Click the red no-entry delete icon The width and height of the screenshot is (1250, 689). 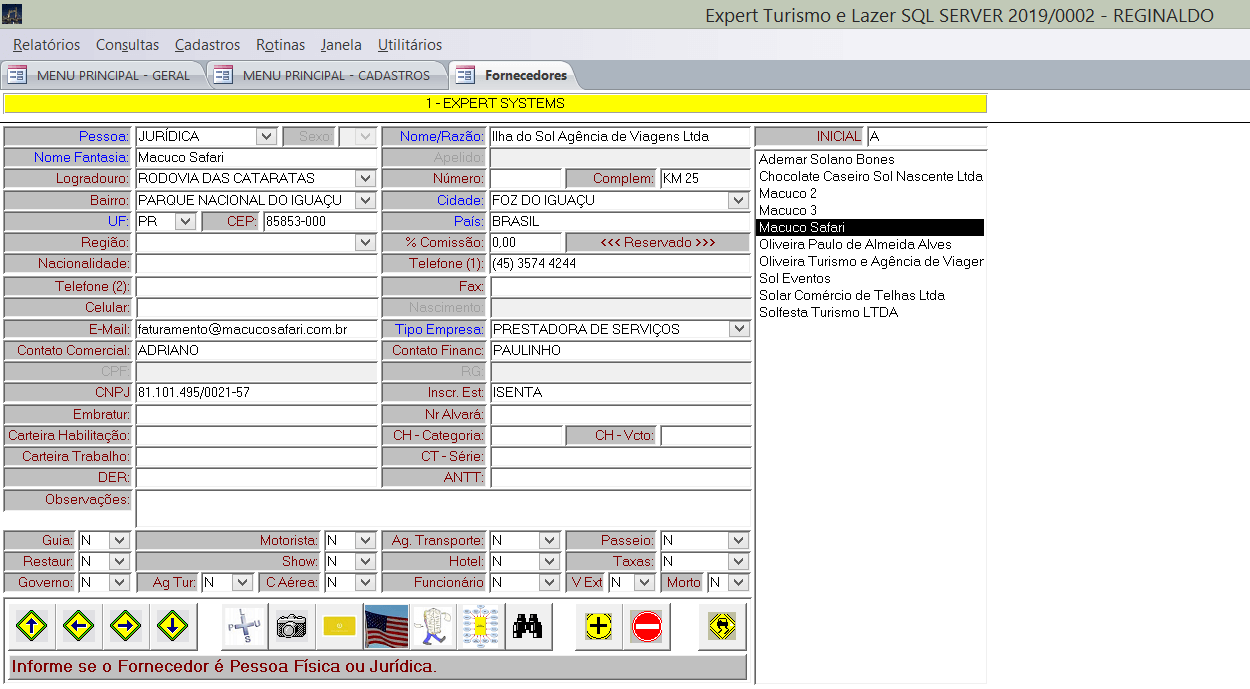pyautogui.click(x=646, y=627)
